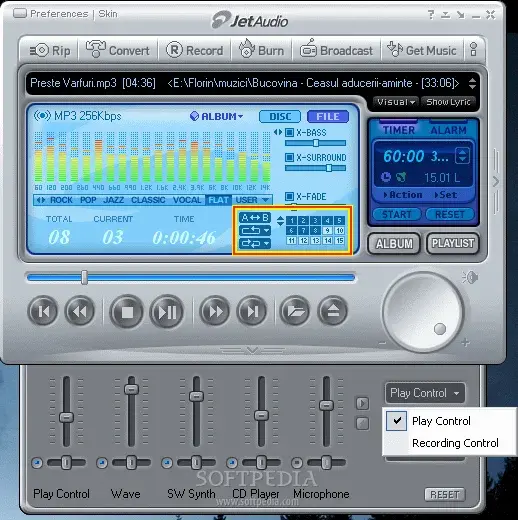Select the CLASSIC equalizer preset
518x520 pixels.
[x=148, y=200]
